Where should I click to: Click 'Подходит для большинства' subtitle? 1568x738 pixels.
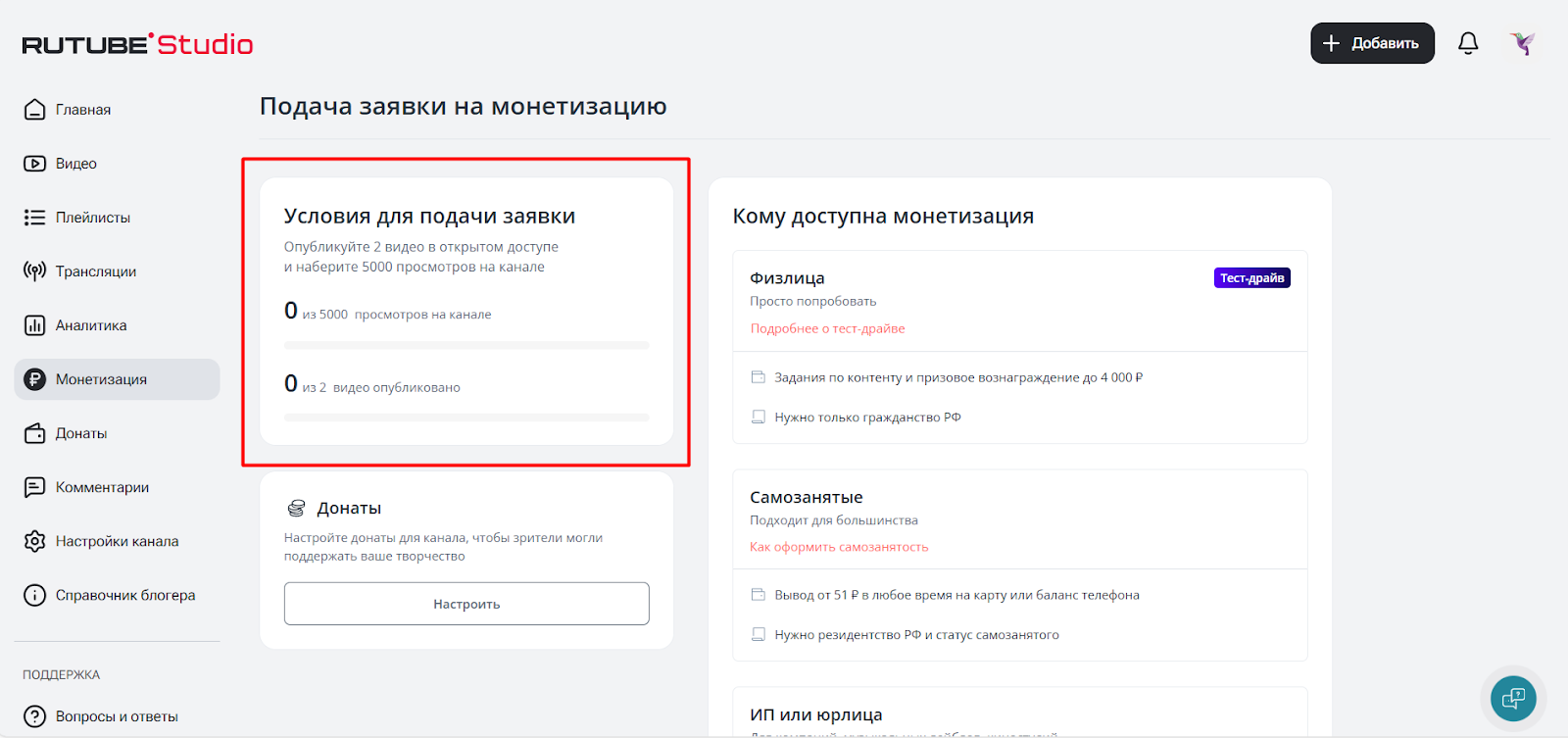pos(834,519)
